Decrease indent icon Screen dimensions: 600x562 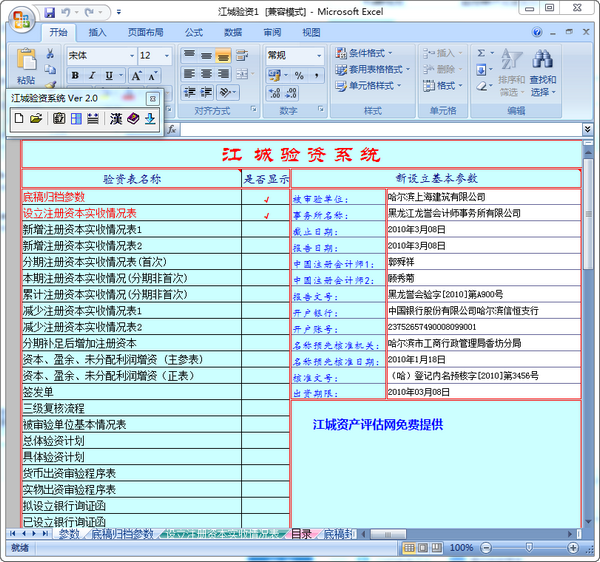coord(189,92)
